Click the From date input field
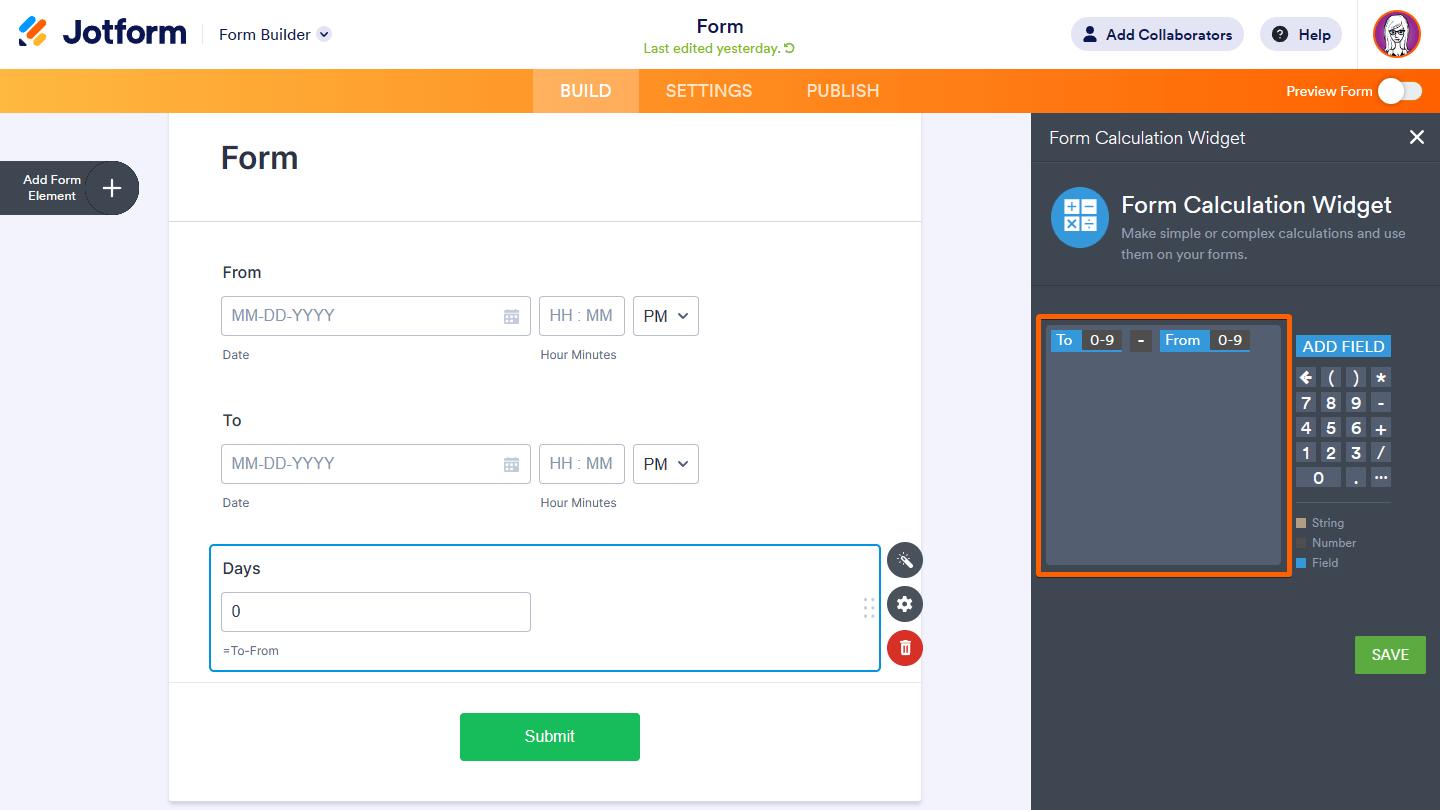The width and height of the screenshot is (1440, 810). (376, 316)
